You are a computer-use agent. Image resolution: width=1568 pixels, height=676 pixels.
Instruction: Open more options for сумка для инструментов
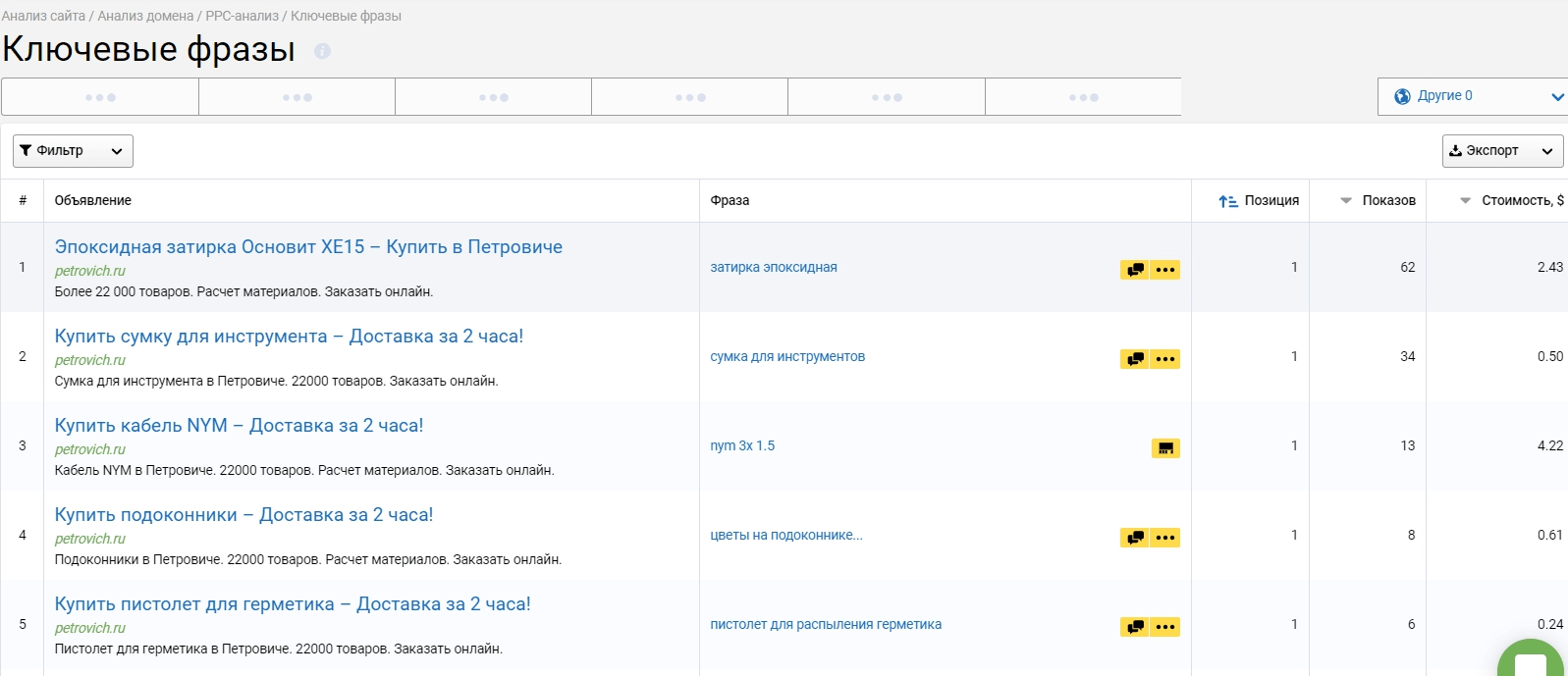(1165, 359)
